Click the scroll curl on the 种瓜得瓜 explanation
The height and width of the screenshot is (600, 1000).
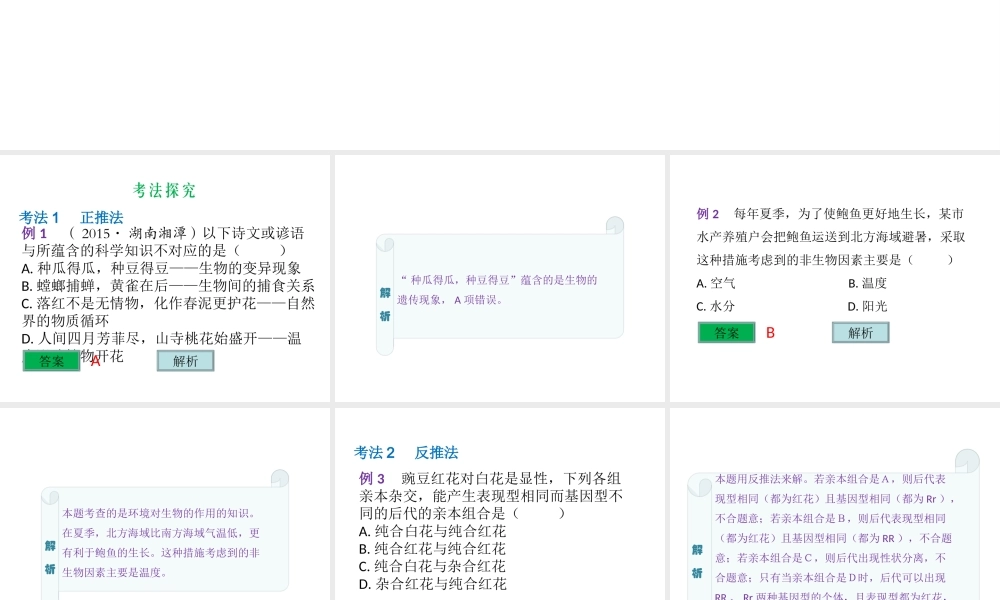coord(614,226)
